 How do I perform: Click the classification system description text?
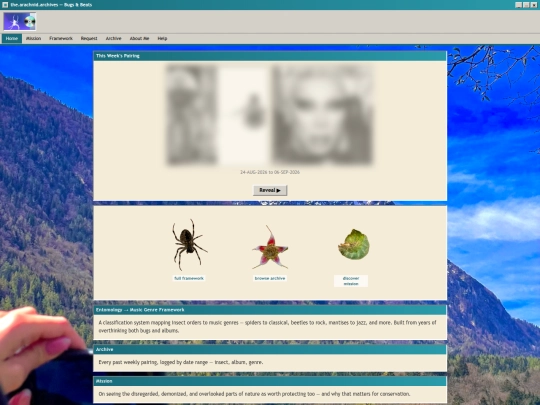[x=268, y=326]
